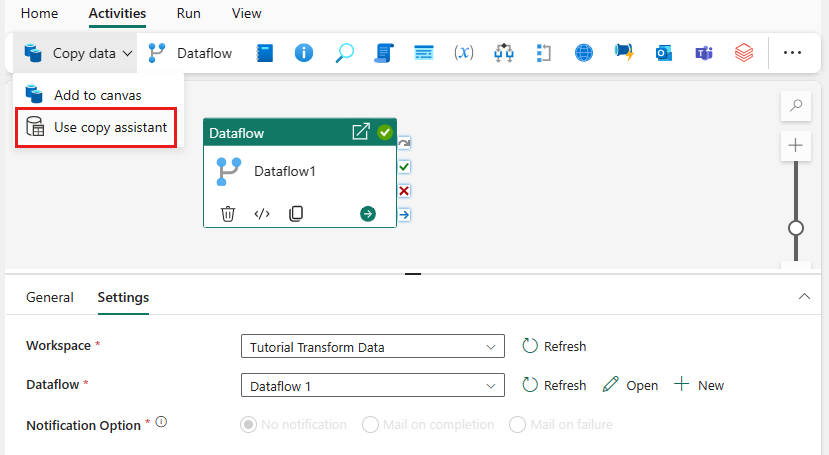This screenshot has height=455, width=829.
Task: Add the Notebook activity from the toolbar
Action: (x=265, y=53)
